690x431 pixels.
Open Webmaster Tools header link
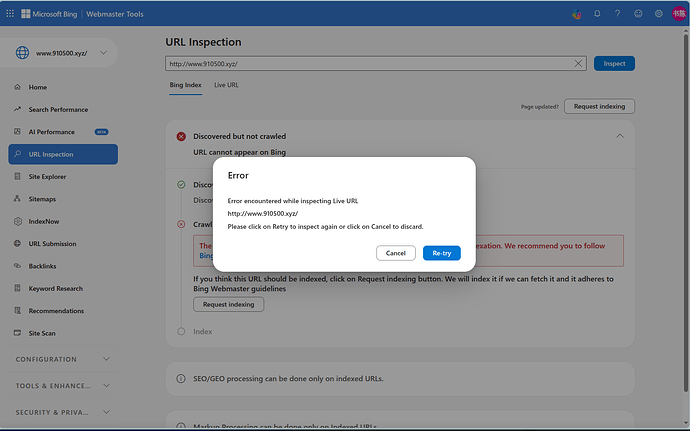click(x=115, y=14)
